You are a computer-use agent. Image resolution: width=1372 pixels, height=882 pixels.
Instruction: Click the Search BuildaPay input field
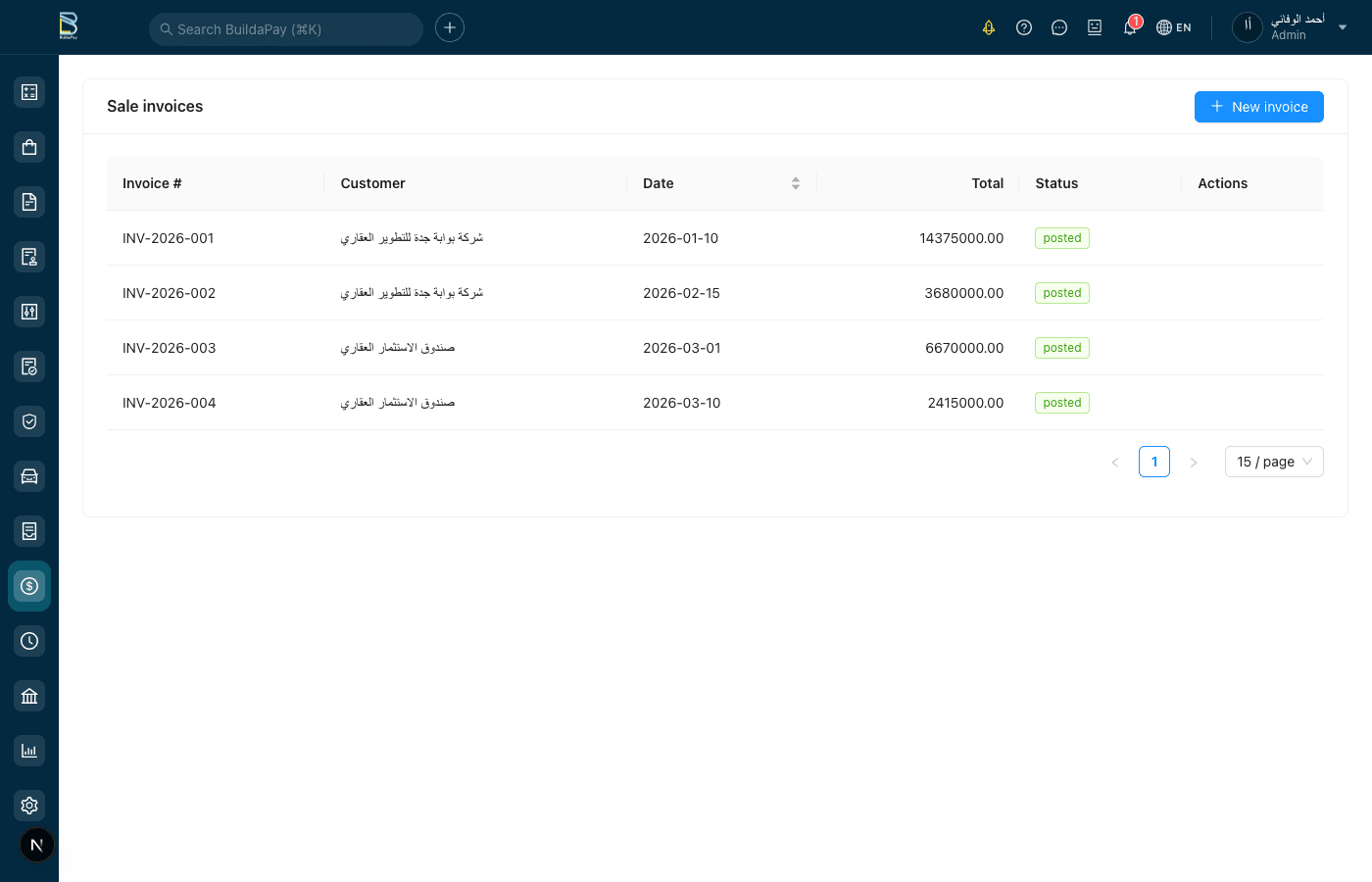pyautogui.click(x=285, y=29)
